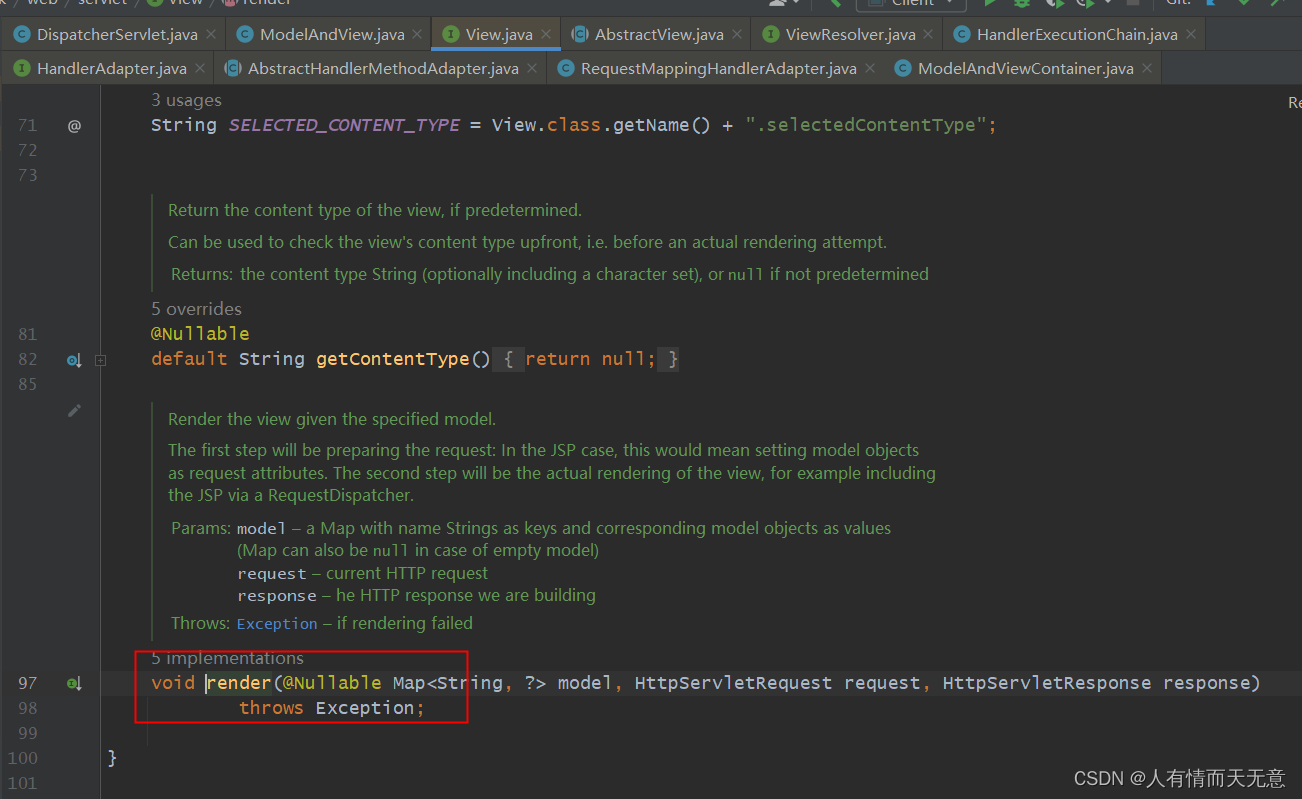This screenshot has width=1302, height=799.
Task: Close the RequestMappingHandlerAdapter.java tab
Action: click(x=869, y=69)
